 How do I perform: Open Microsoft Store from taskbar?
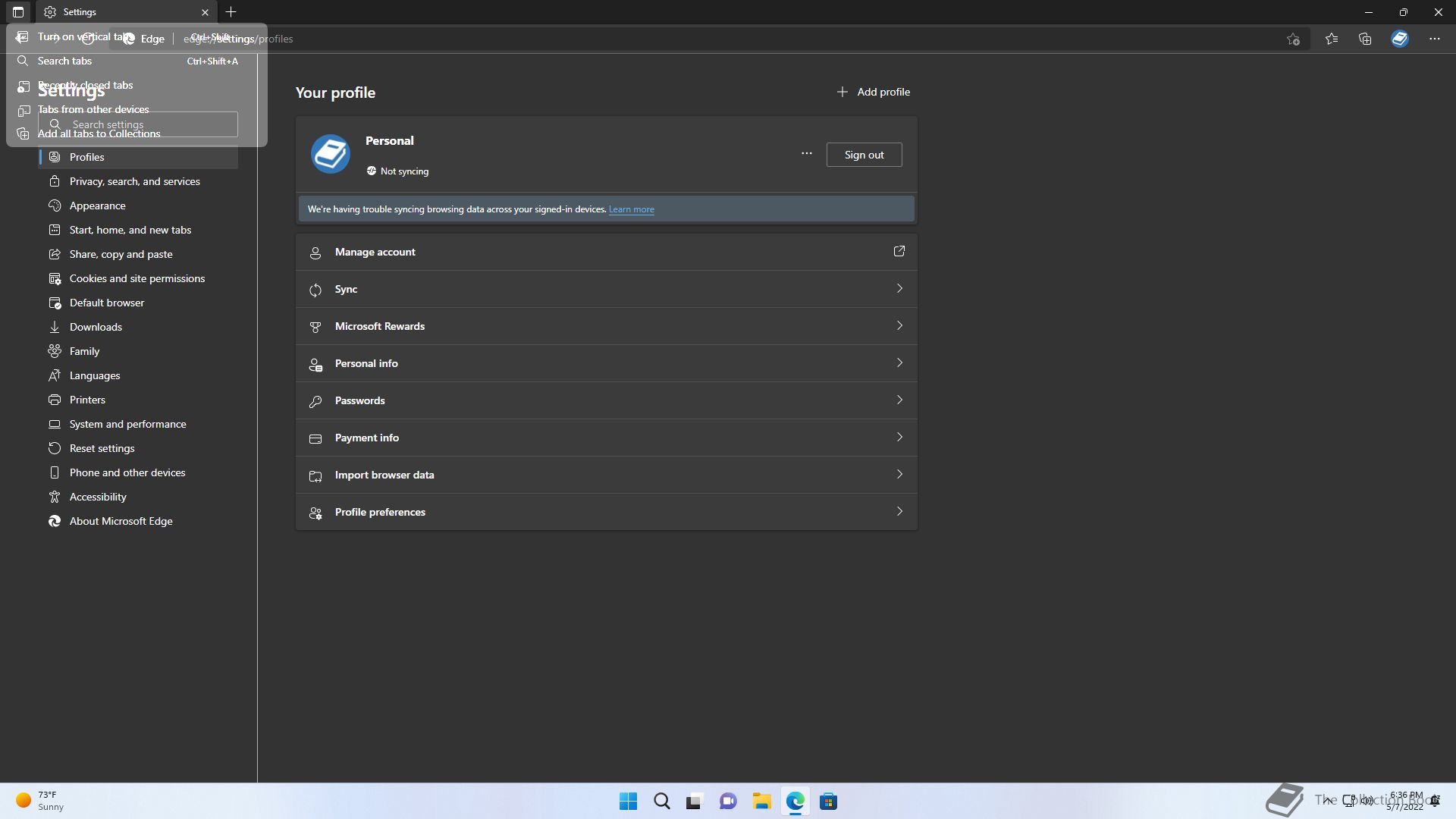click(828, 801)
